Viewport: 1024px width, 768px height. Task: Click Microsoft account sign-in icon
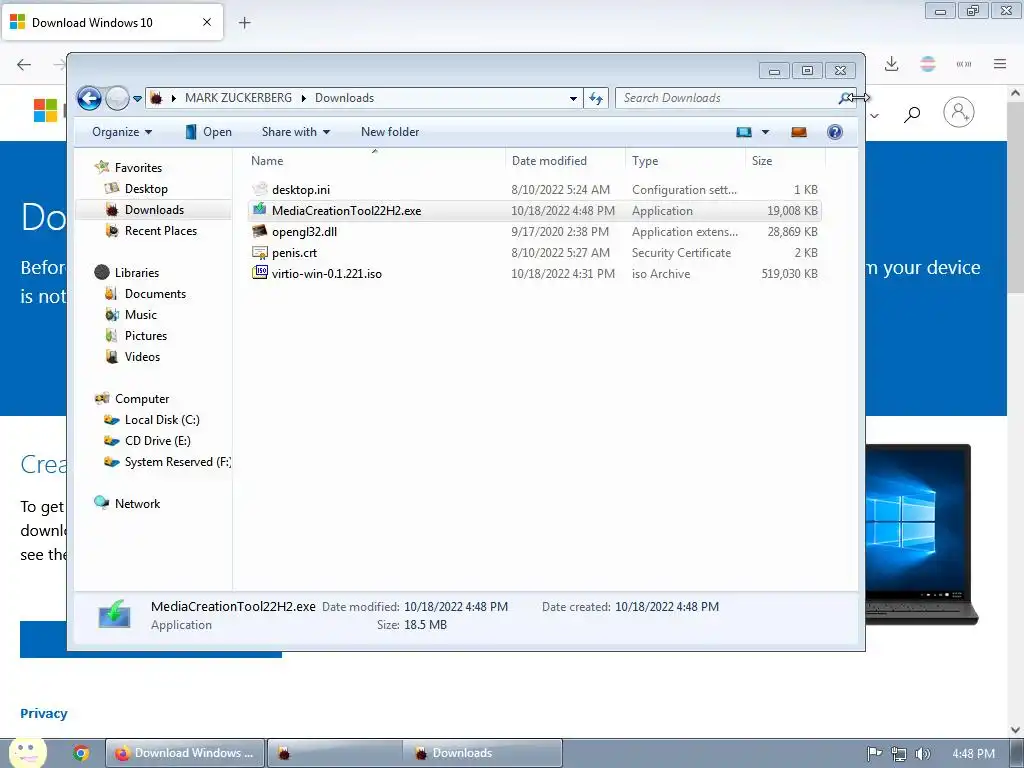959,112
